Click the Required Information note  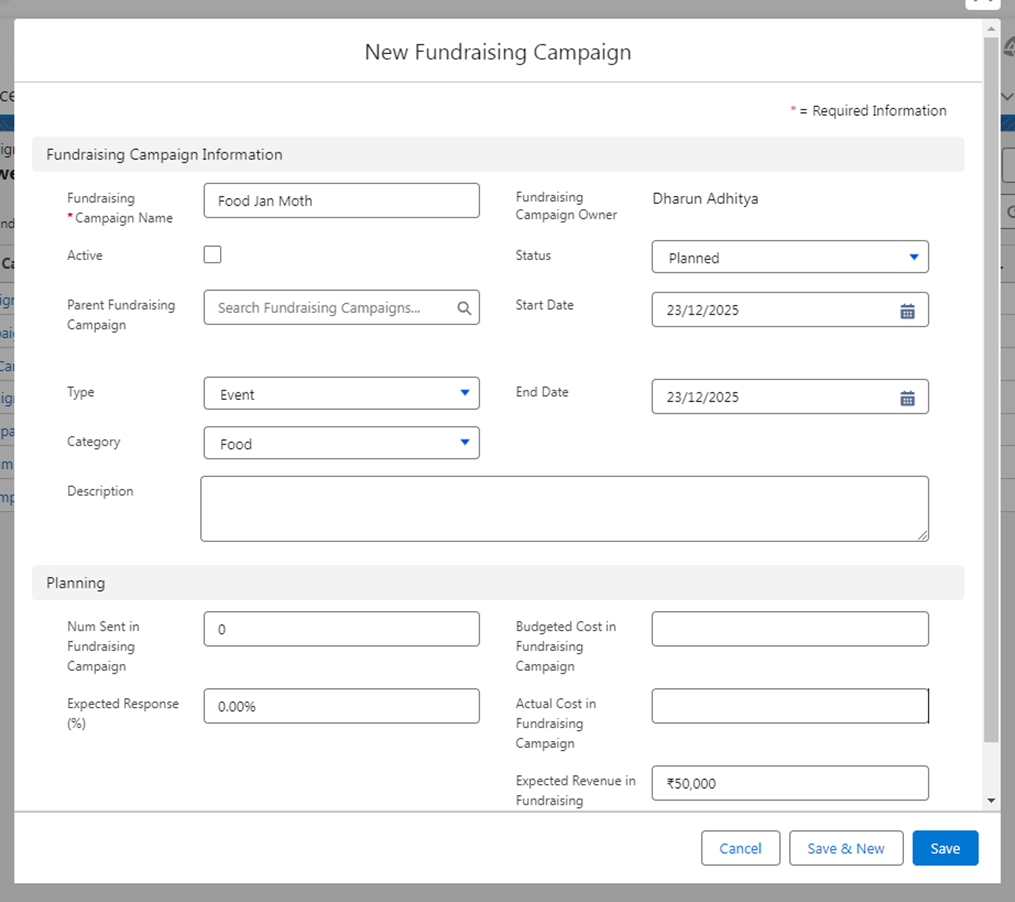point(868,111)
